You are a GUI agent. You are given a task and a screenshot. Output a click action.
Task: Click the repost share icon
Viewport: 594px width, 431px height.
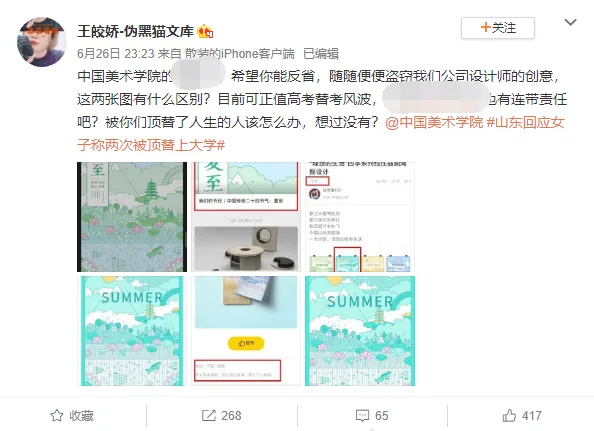point(208,415)
